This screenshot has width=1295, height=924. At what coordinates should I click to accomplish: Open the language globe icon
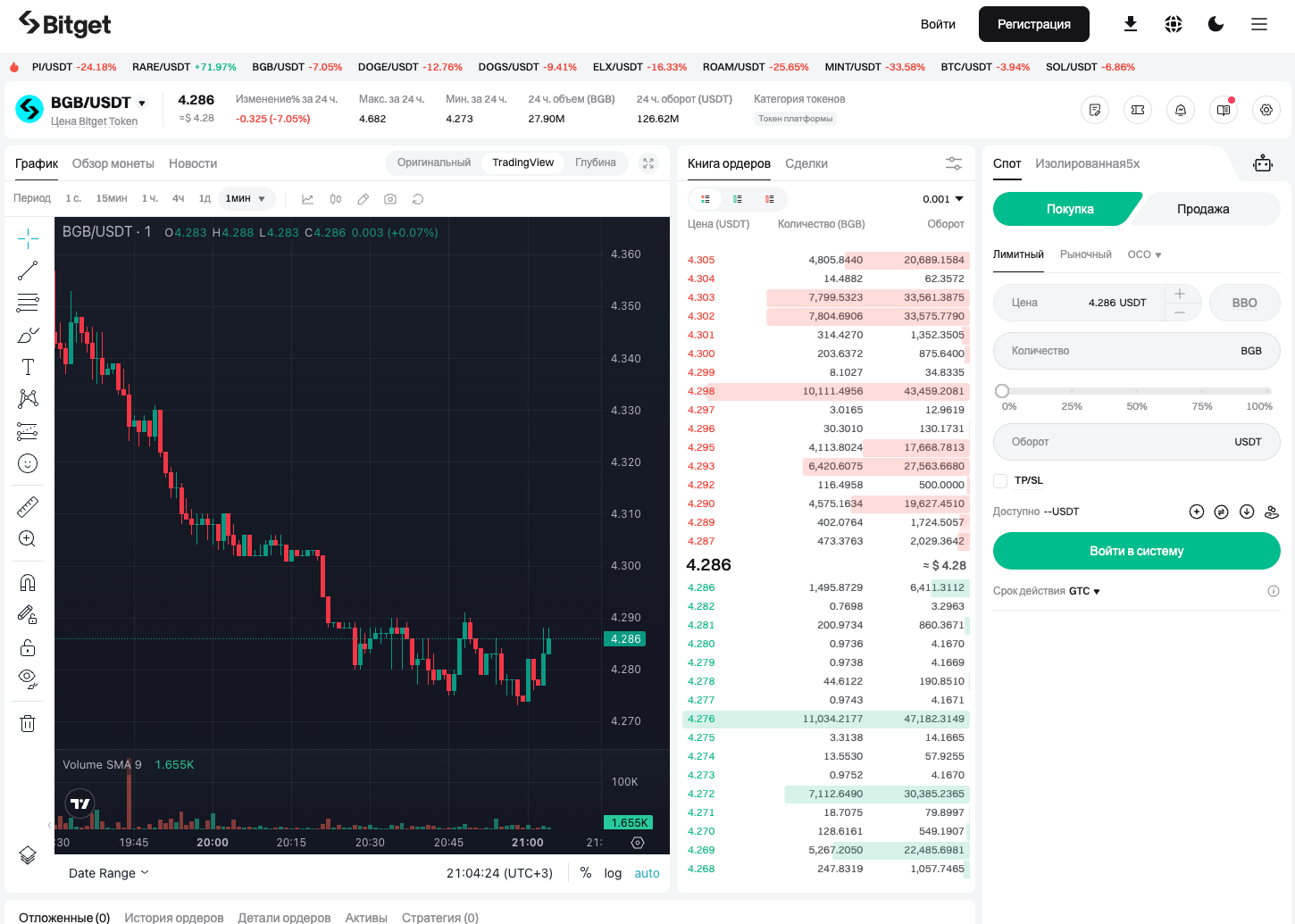pyautogui.click(x=1174, y=24)
